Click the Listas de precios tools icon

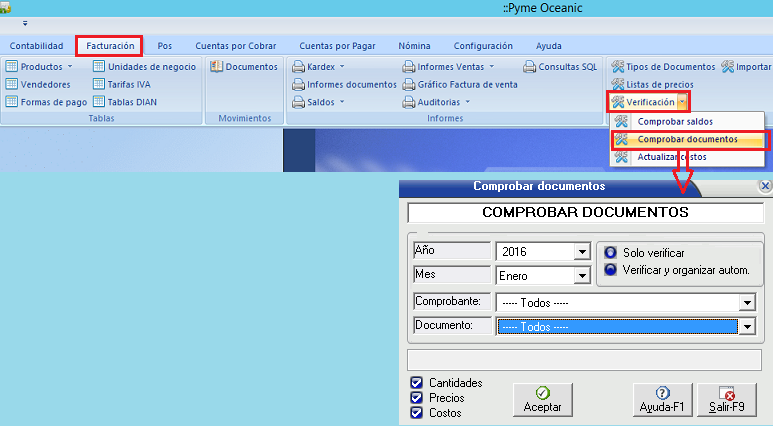(x=618, y=84)
